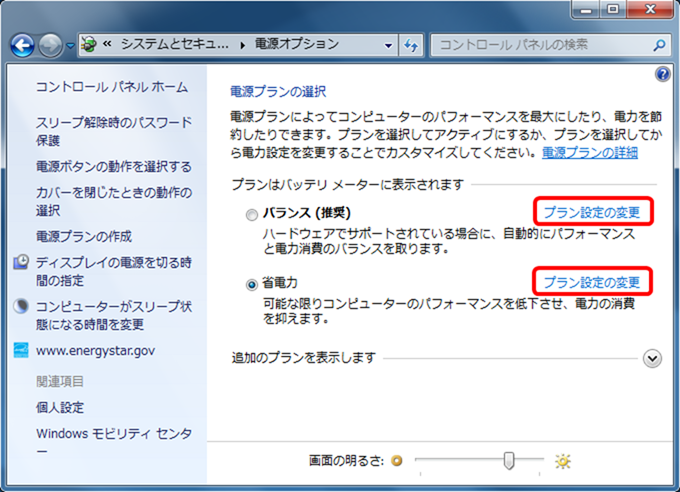Open 電源プランの作成 link
Image resolution: width=680 pixels, height=492 pixels.
[x=84, y=236]
